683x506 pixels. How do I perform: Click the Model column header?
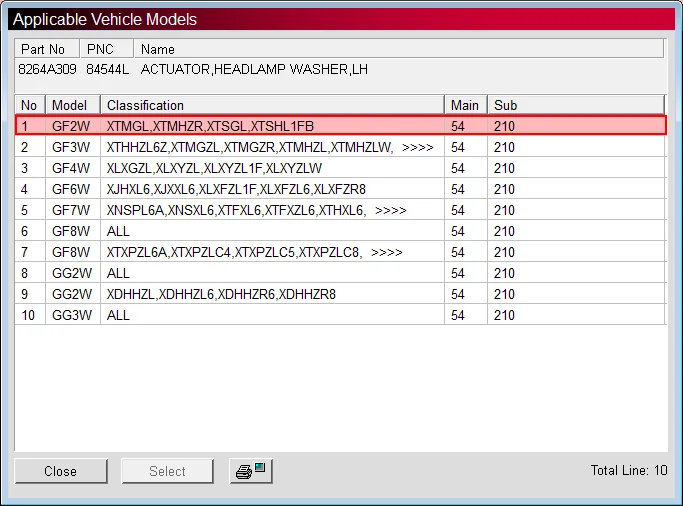73,105
